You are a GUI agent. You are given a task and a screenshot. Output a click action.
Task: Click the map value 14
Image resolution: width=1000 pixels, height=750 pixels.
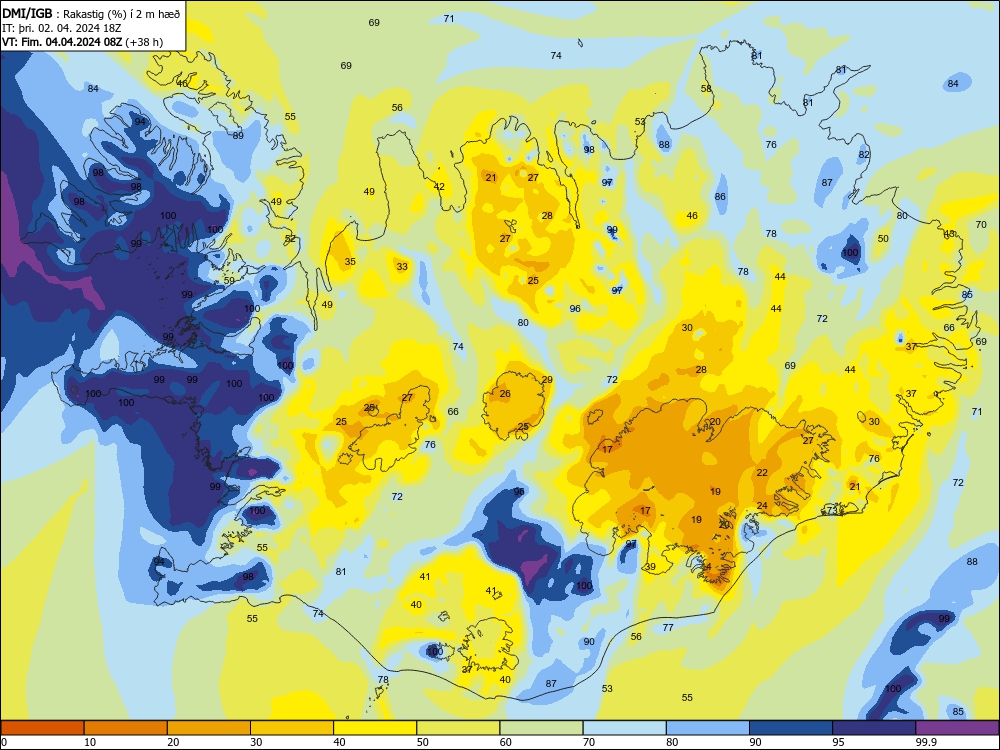(706, 566)
